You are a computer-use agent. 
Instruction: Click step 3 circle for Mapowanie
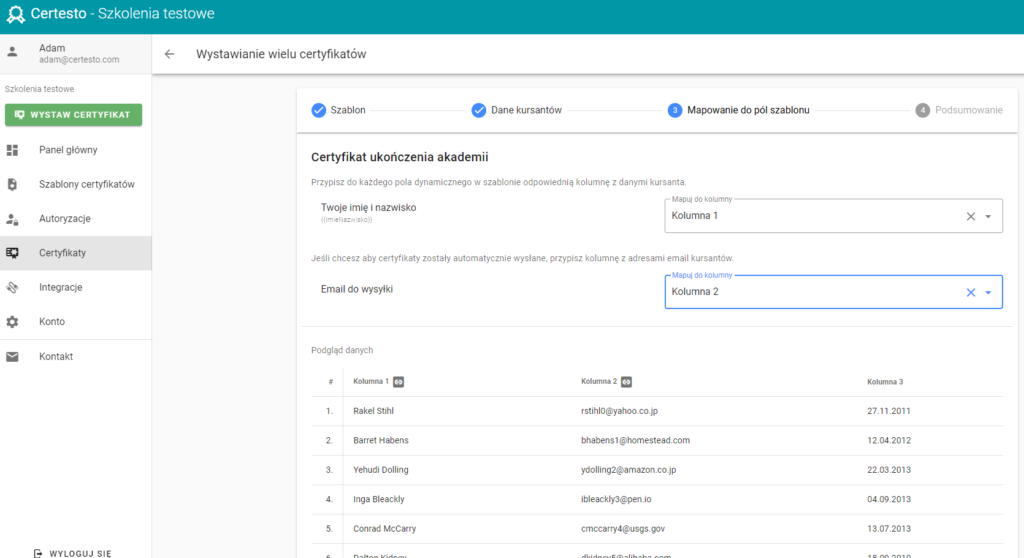675,110
